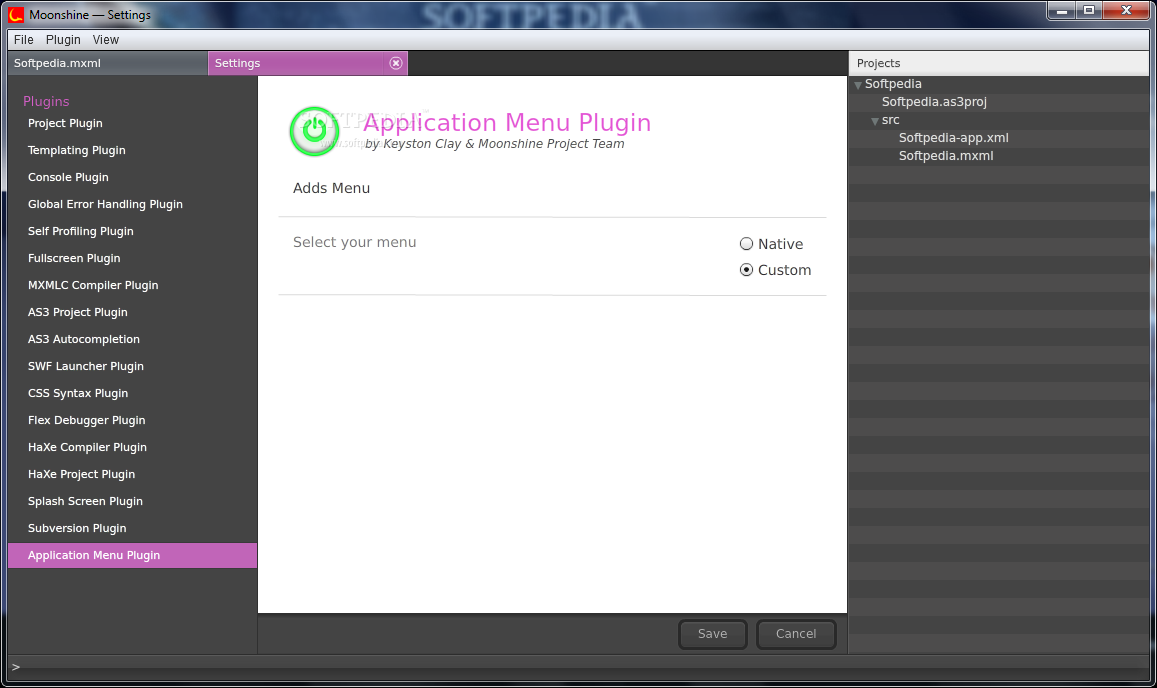Collapse the src folder node

pyautogui.click(x=874, y=121)
